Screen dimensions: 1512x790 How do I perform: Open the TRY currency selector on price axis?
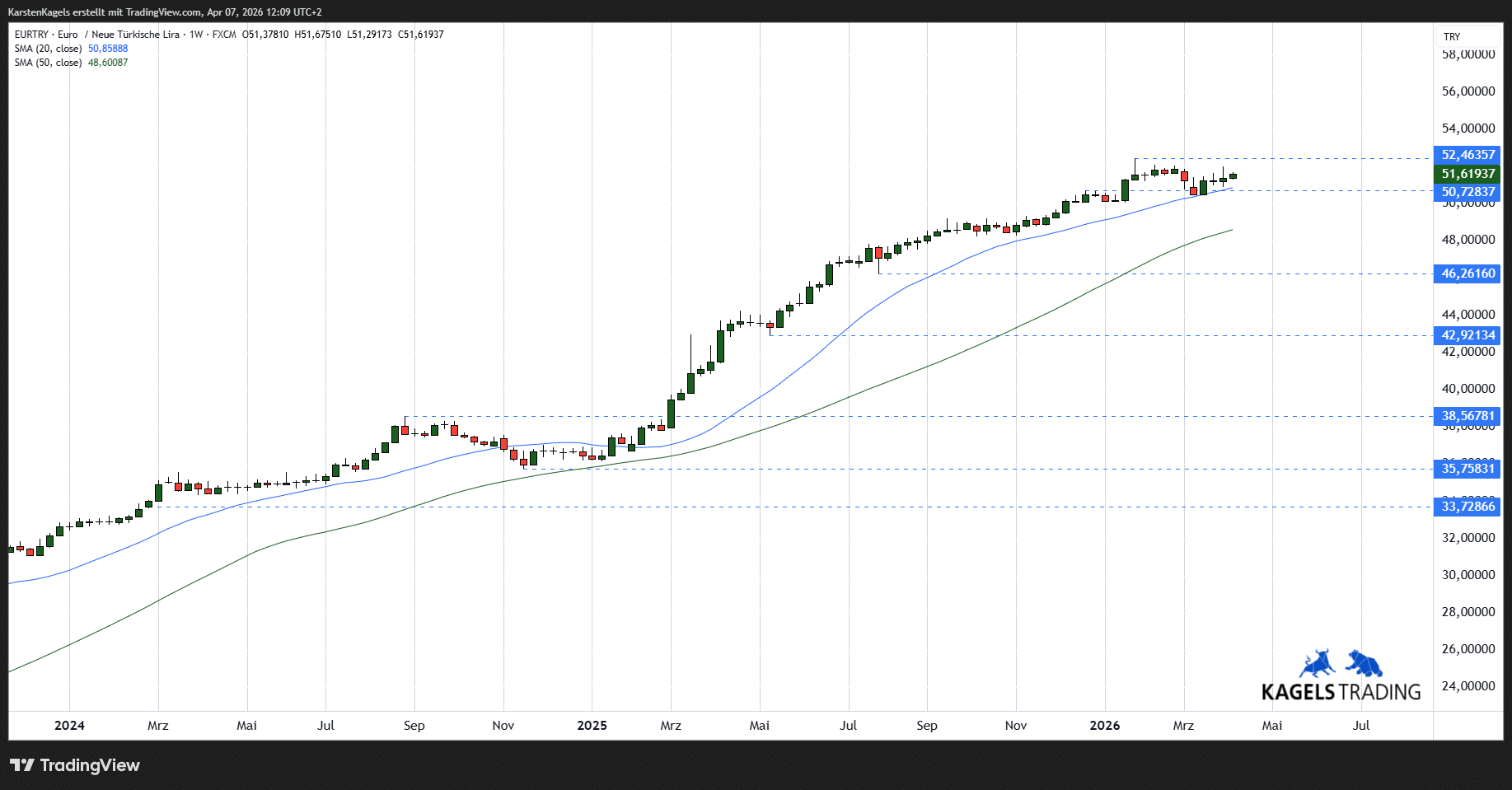click(x=1452, y=37)
